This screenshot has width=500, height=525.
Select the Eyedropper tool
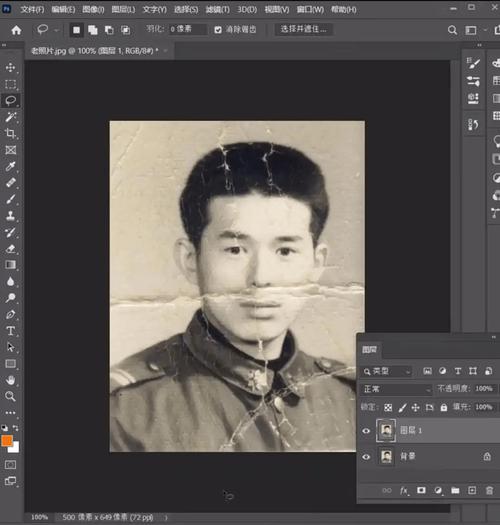[x=10, y=166]
